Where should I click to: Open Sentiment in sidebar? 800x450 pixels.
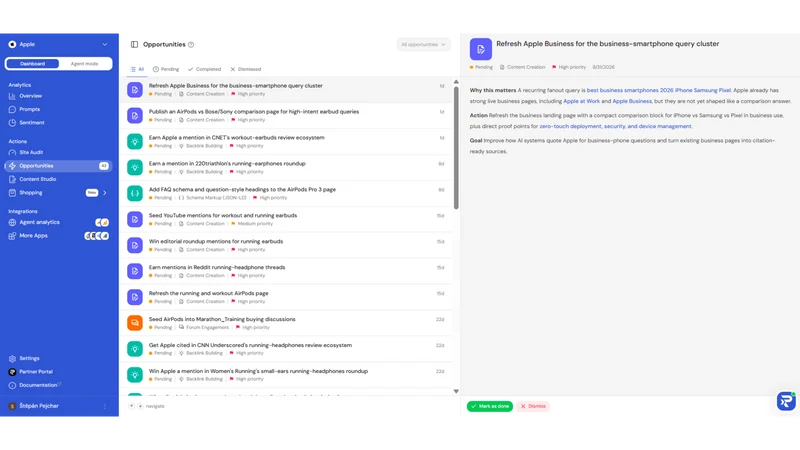(32, 122)
